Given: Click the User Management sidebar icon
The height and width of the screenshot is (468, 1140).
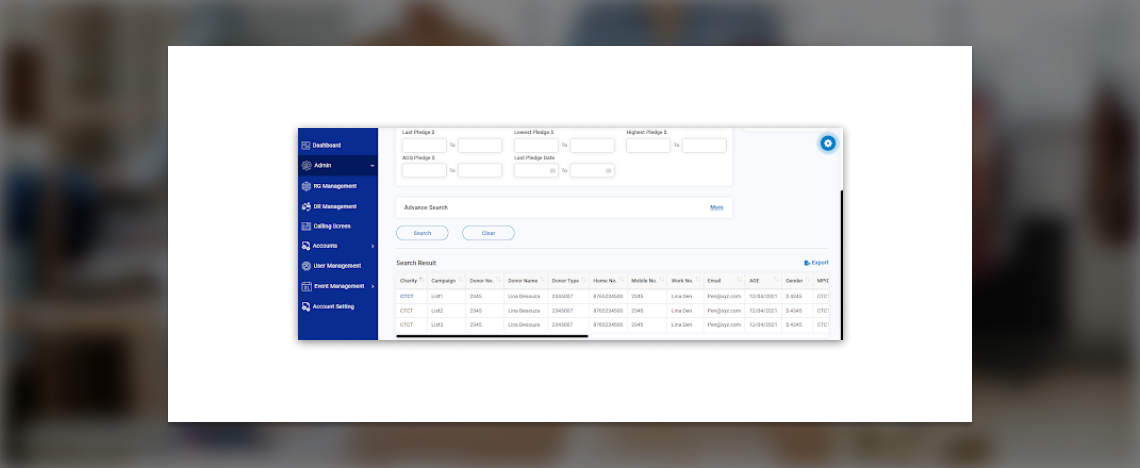Looking at the screenshot, I should 306,266.
